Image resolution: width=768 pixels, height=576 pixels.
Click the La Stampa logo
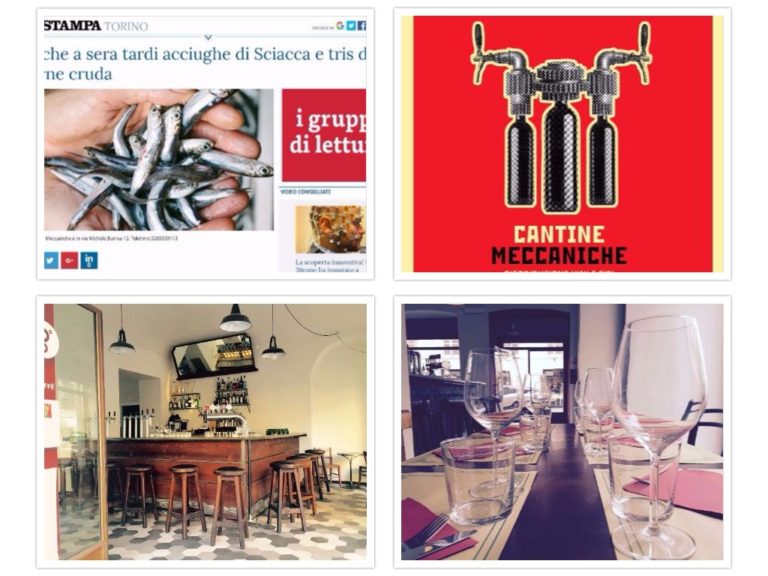coord(72,26)
